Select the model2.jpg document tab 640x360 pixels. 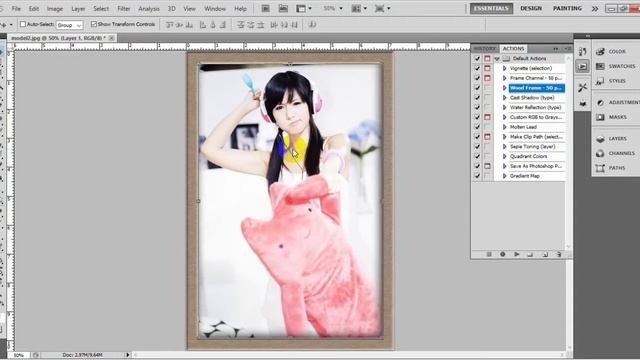coord(58,38)
